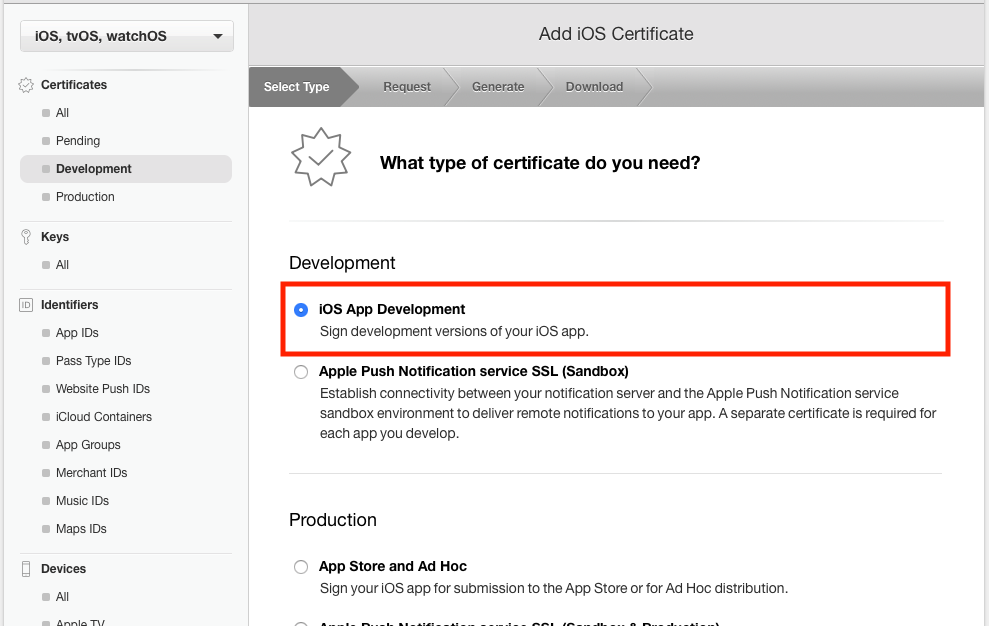The height and width of the screenshot is (626, 989).
Task: Open Music IDs list
Action: (x=83, y=501)
